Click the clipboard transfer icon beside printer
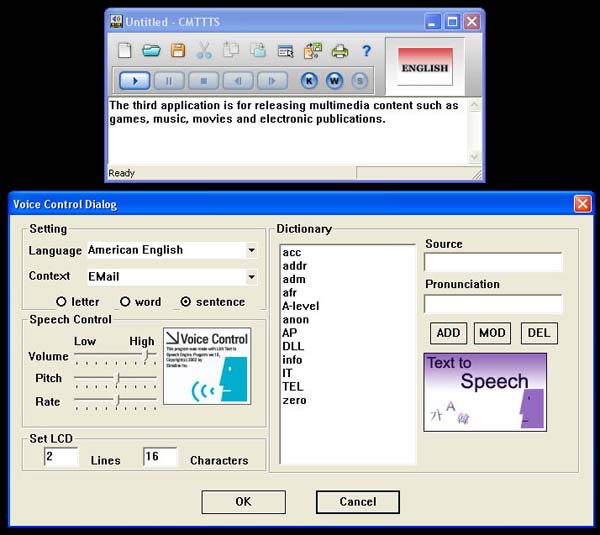The width and height of the screenshot is (600, 535). click(x=313, y=51)
